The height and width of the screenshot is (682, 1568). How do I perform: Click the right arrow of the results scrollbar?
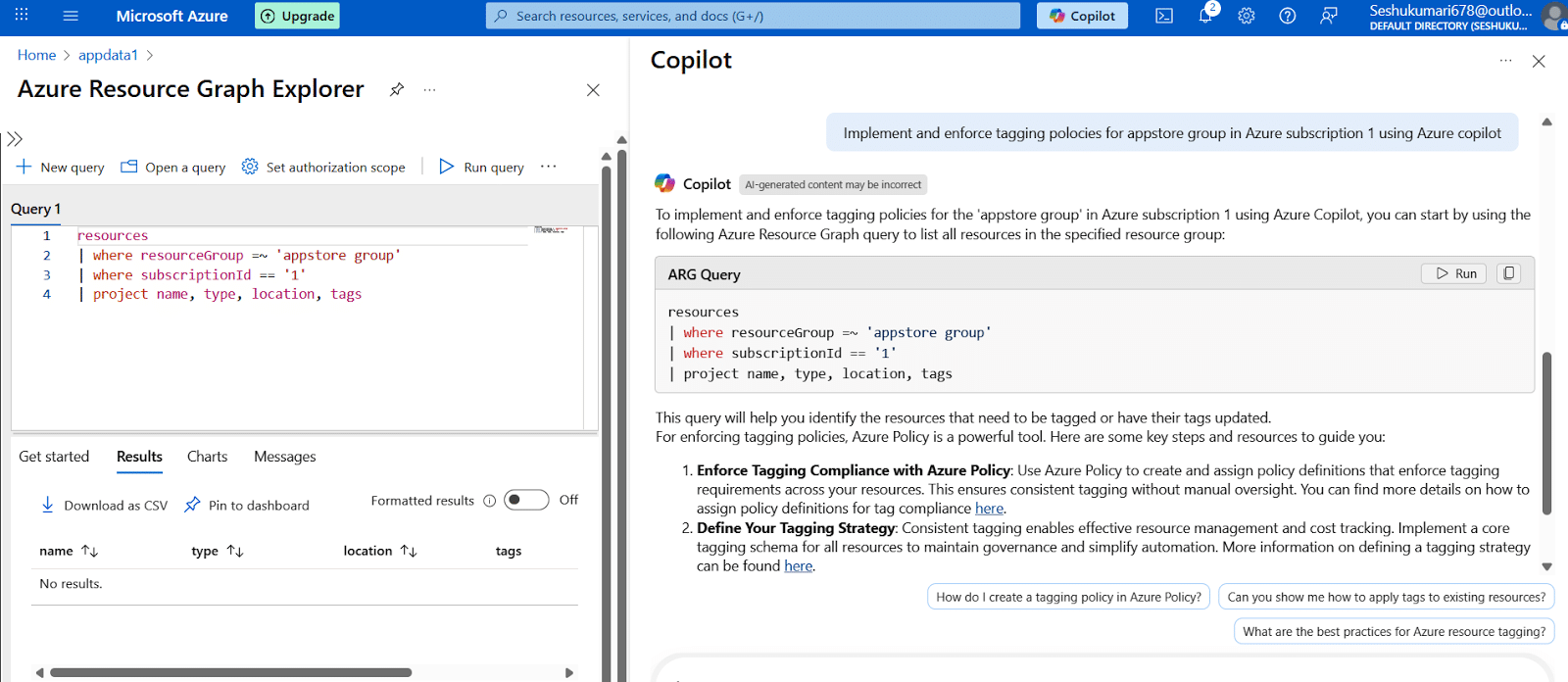click(569, 672)
